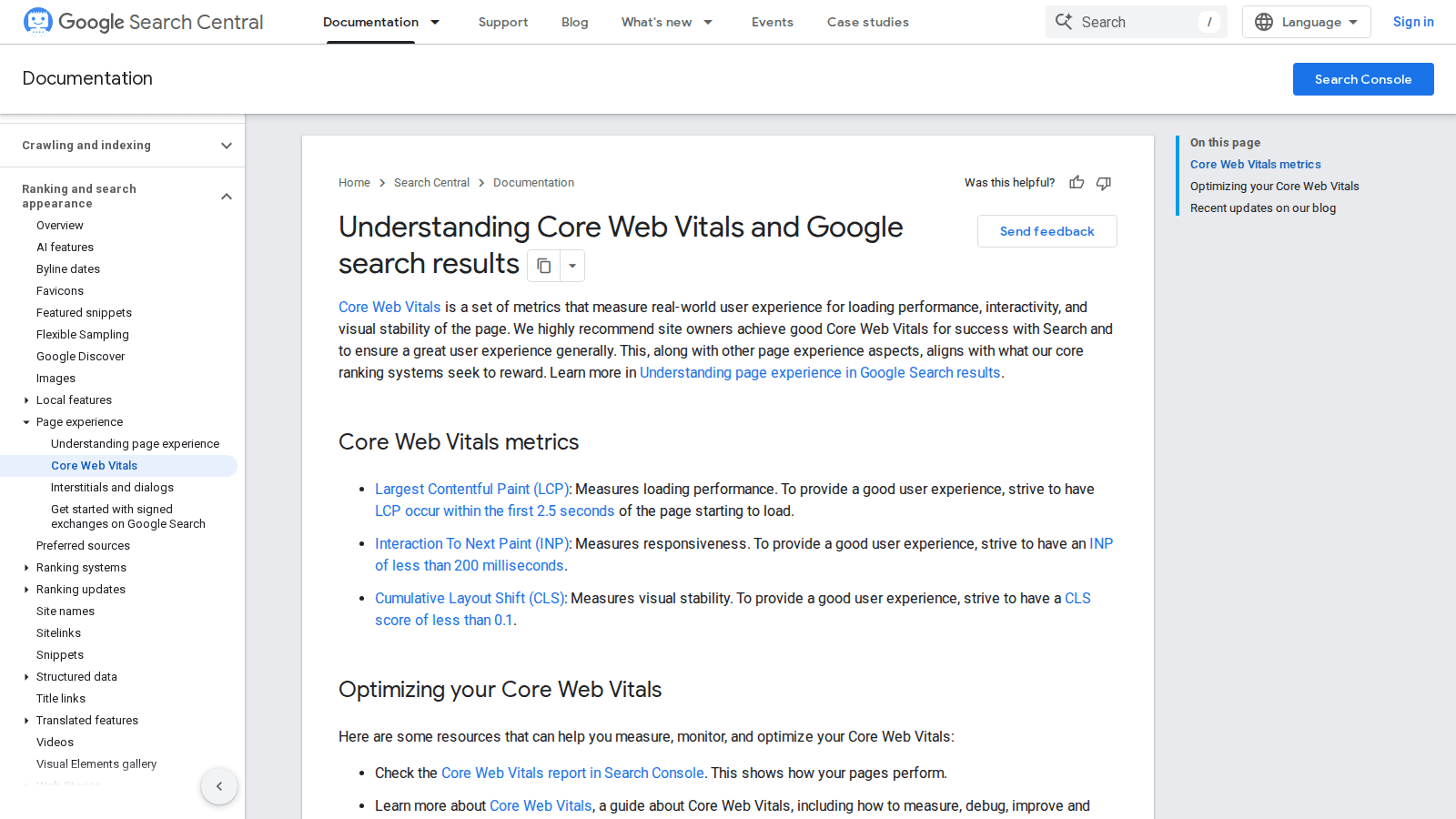
Task: Click the thumbs down not helpful icon
Action: tap(1104, 183)
